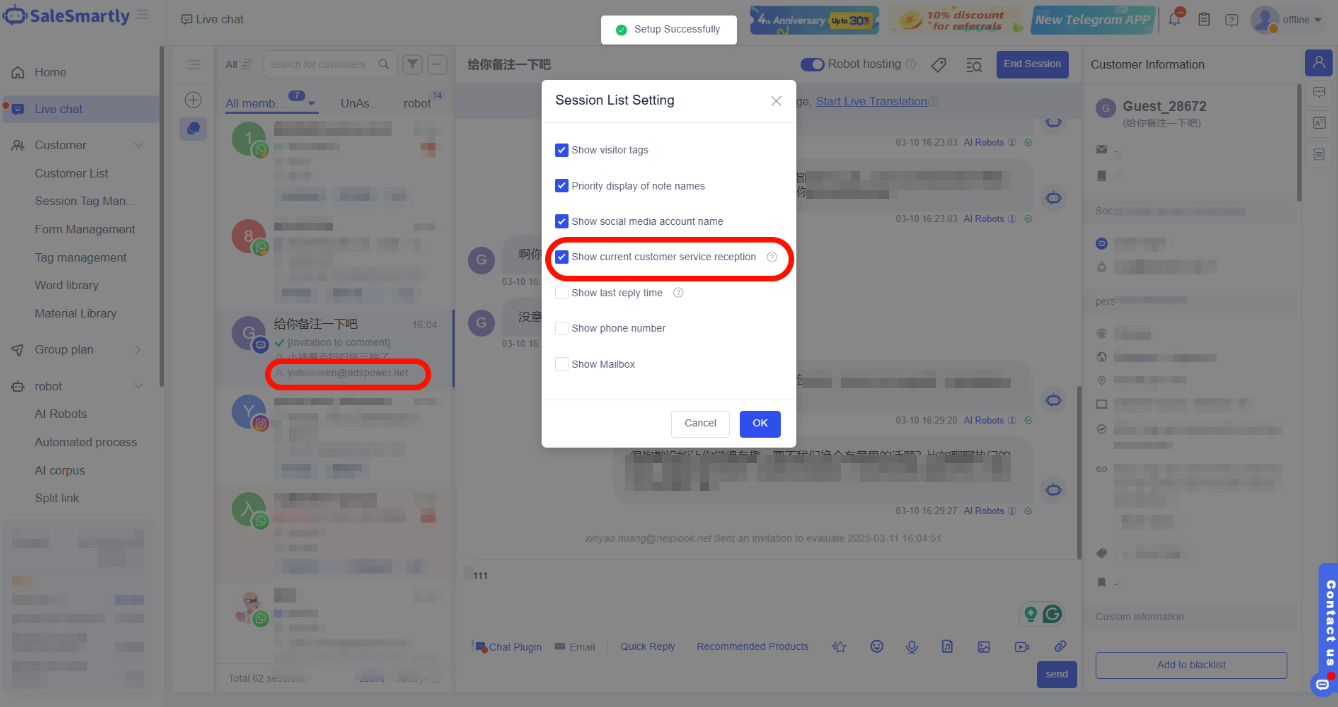The image size is (1338, 707).
Task: Open clipboard task list icon
Action: tap(1204, 19)
